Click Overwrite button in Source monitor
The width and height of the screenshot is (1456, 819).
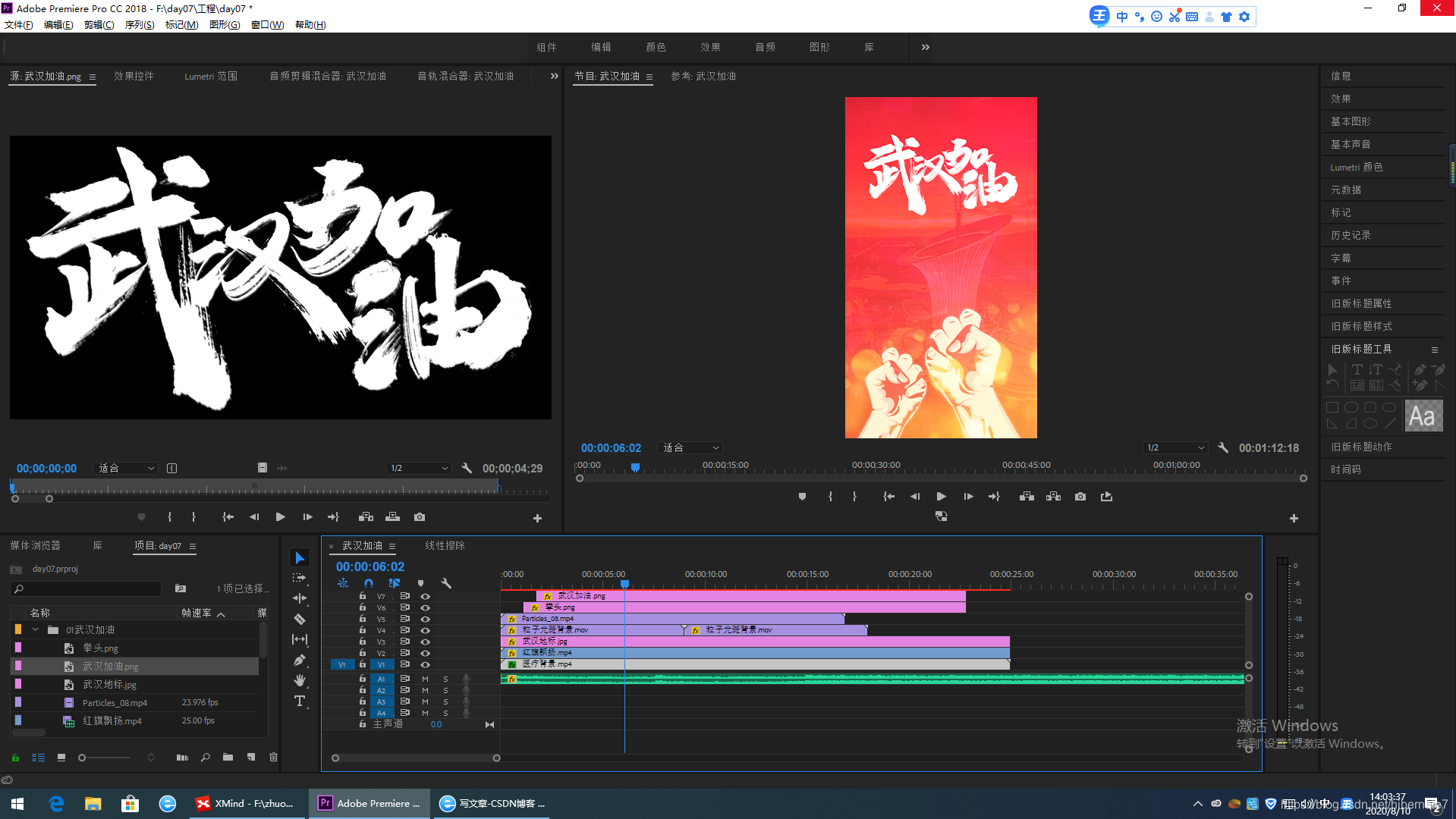tap(392, 517)
